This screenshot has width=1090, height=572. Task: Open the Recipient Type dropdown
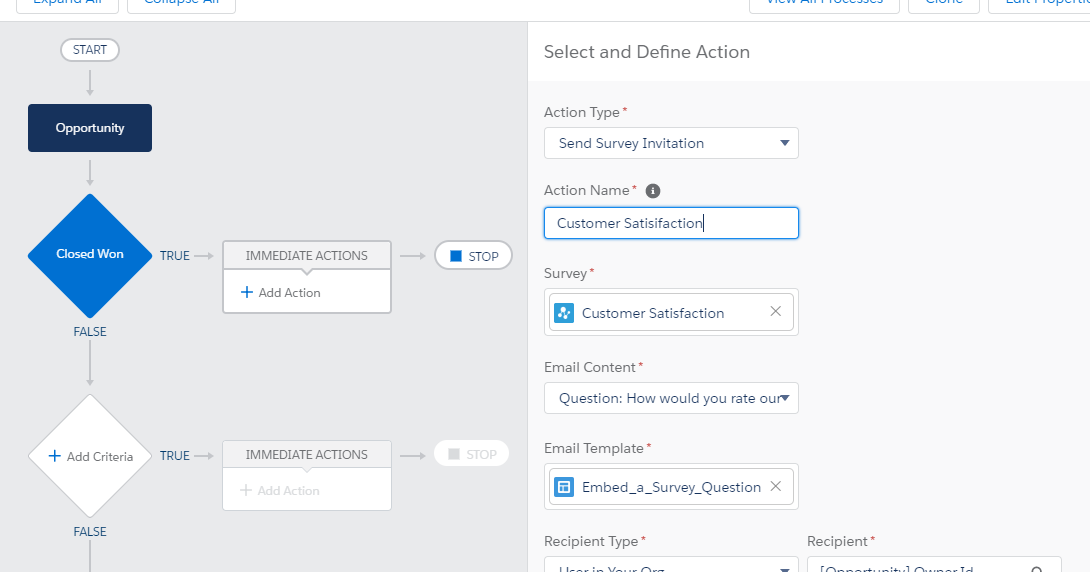coord(671,568)
